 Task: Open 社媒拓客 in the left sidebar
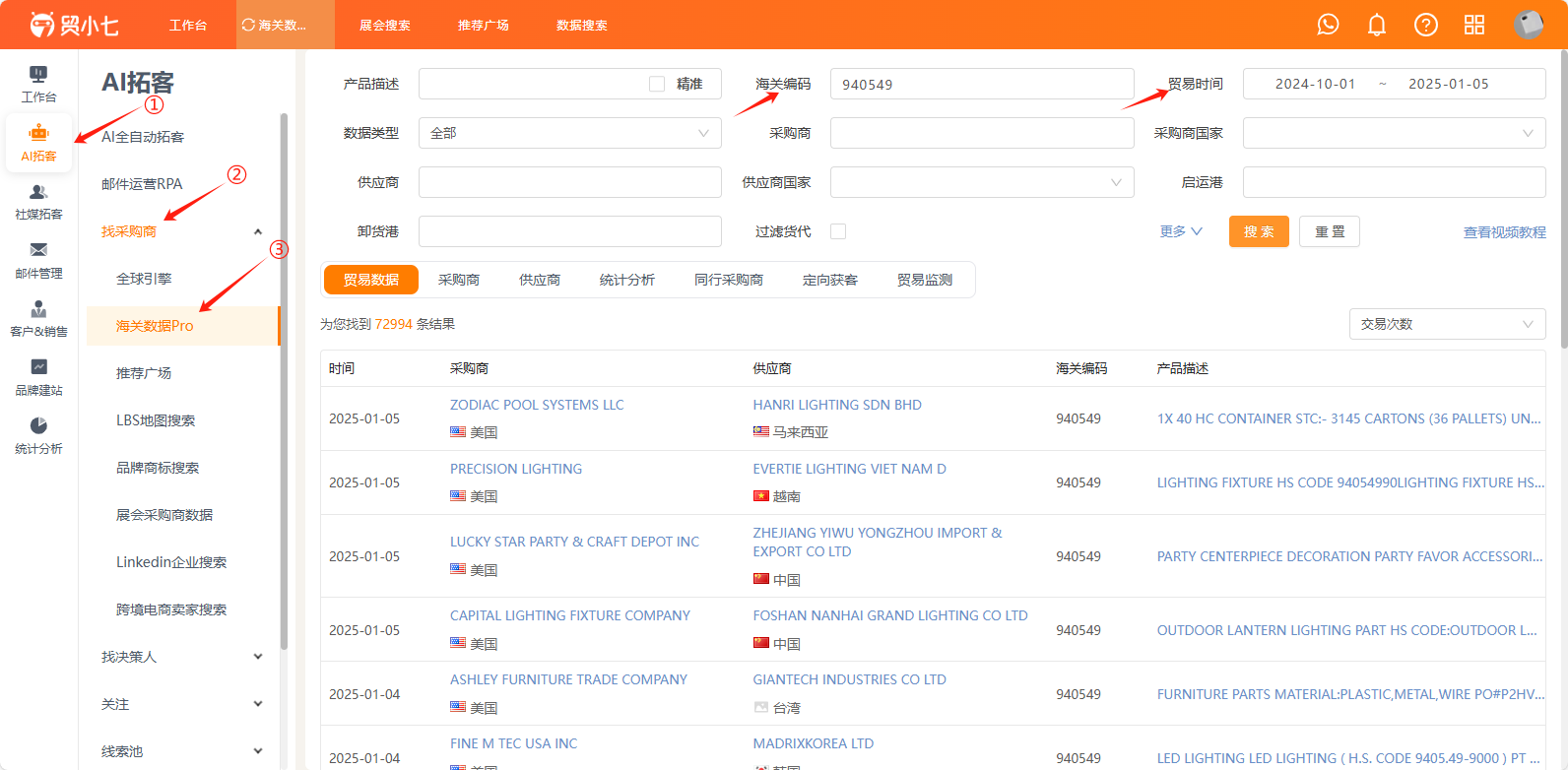click(38, 202)
